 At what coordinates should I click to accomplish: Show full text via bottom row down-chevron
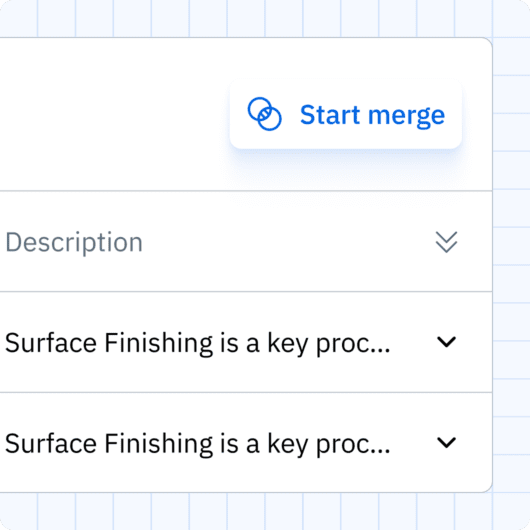click(x=446, y=442)
